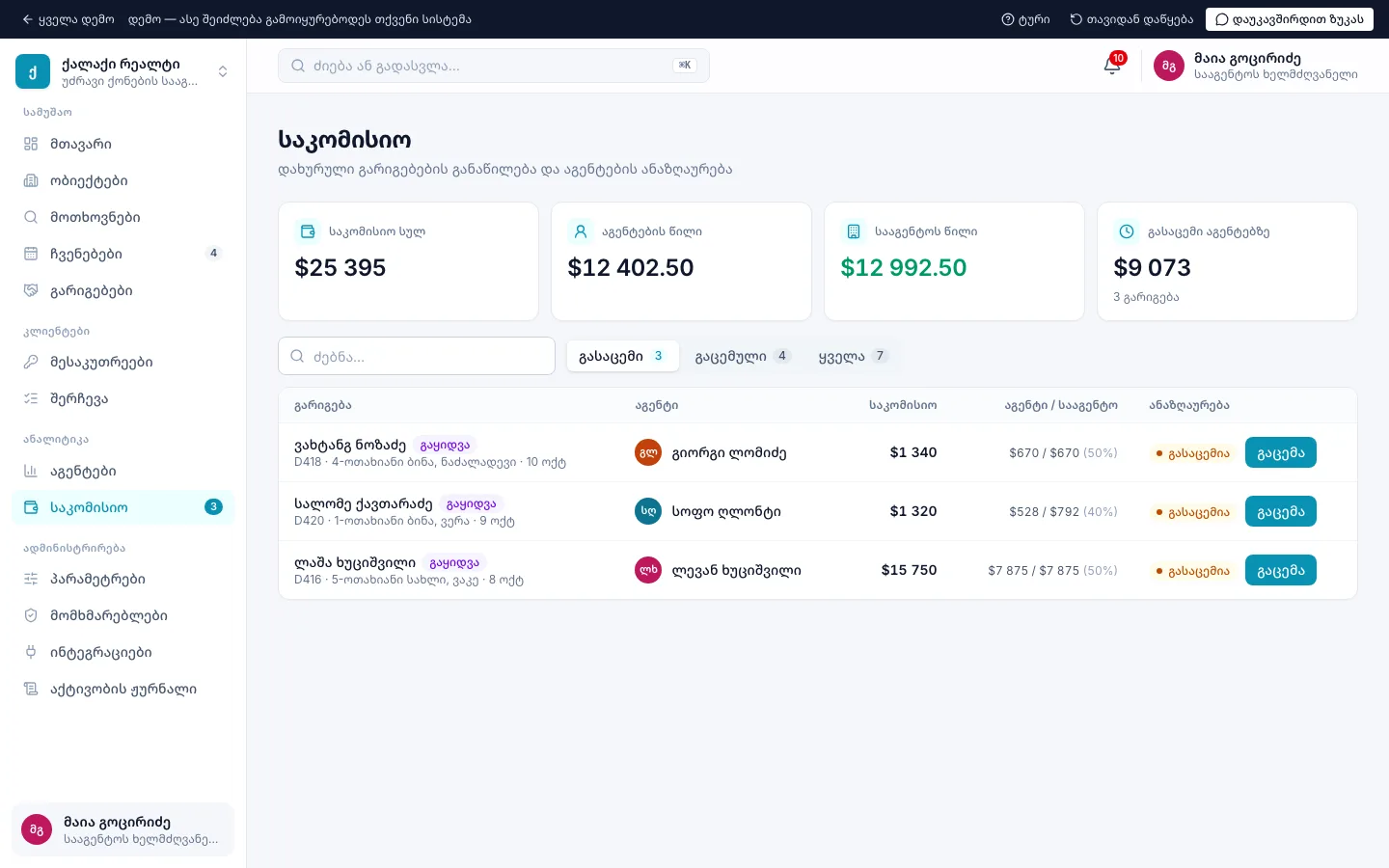
Task: Click გაცემა for გიორგი ლომიძე's deal
Action: [x=1280, y=452]
